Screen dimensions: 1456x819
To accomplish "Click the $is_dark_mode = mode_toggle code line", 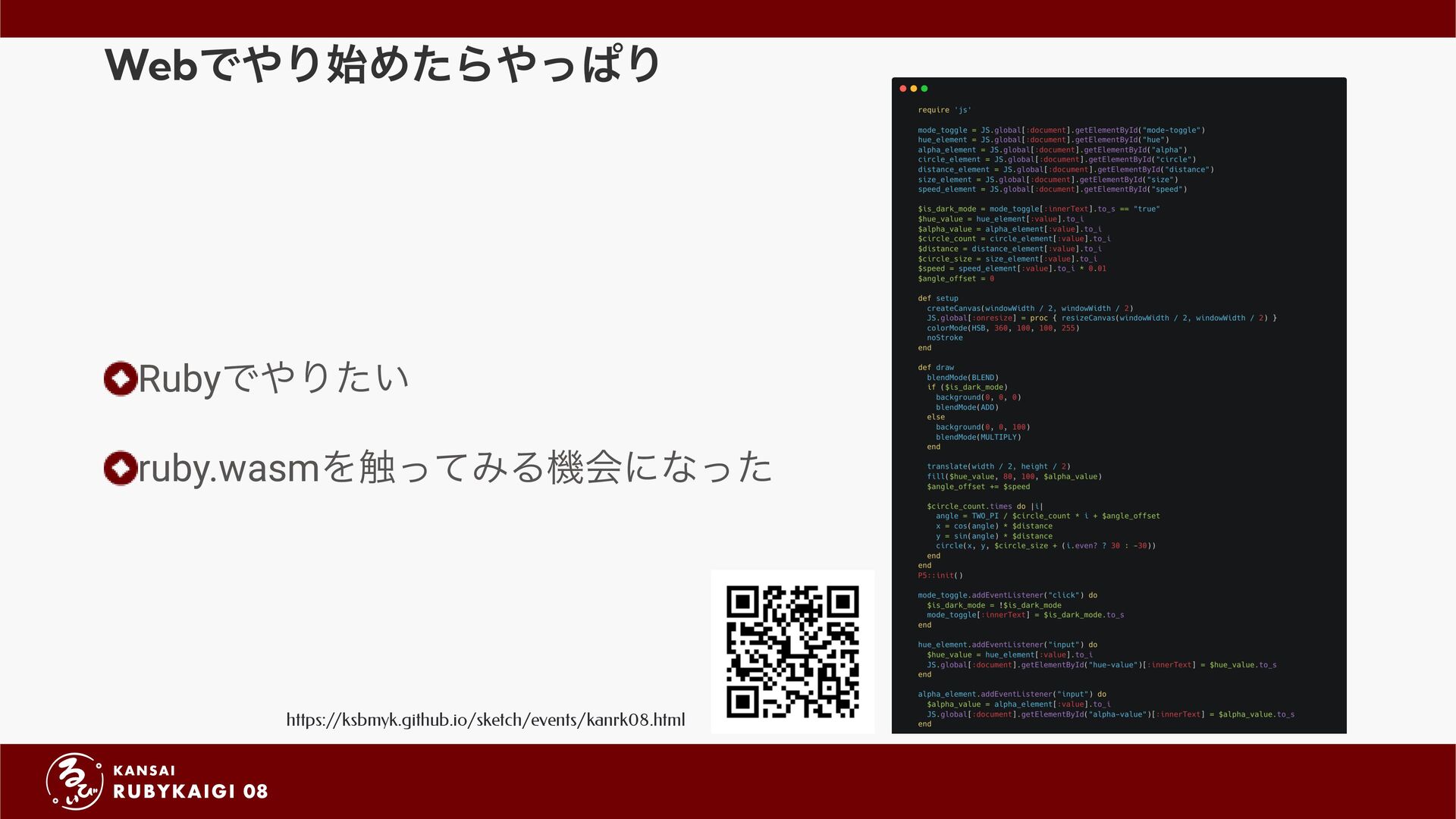I will (1039, 209).
